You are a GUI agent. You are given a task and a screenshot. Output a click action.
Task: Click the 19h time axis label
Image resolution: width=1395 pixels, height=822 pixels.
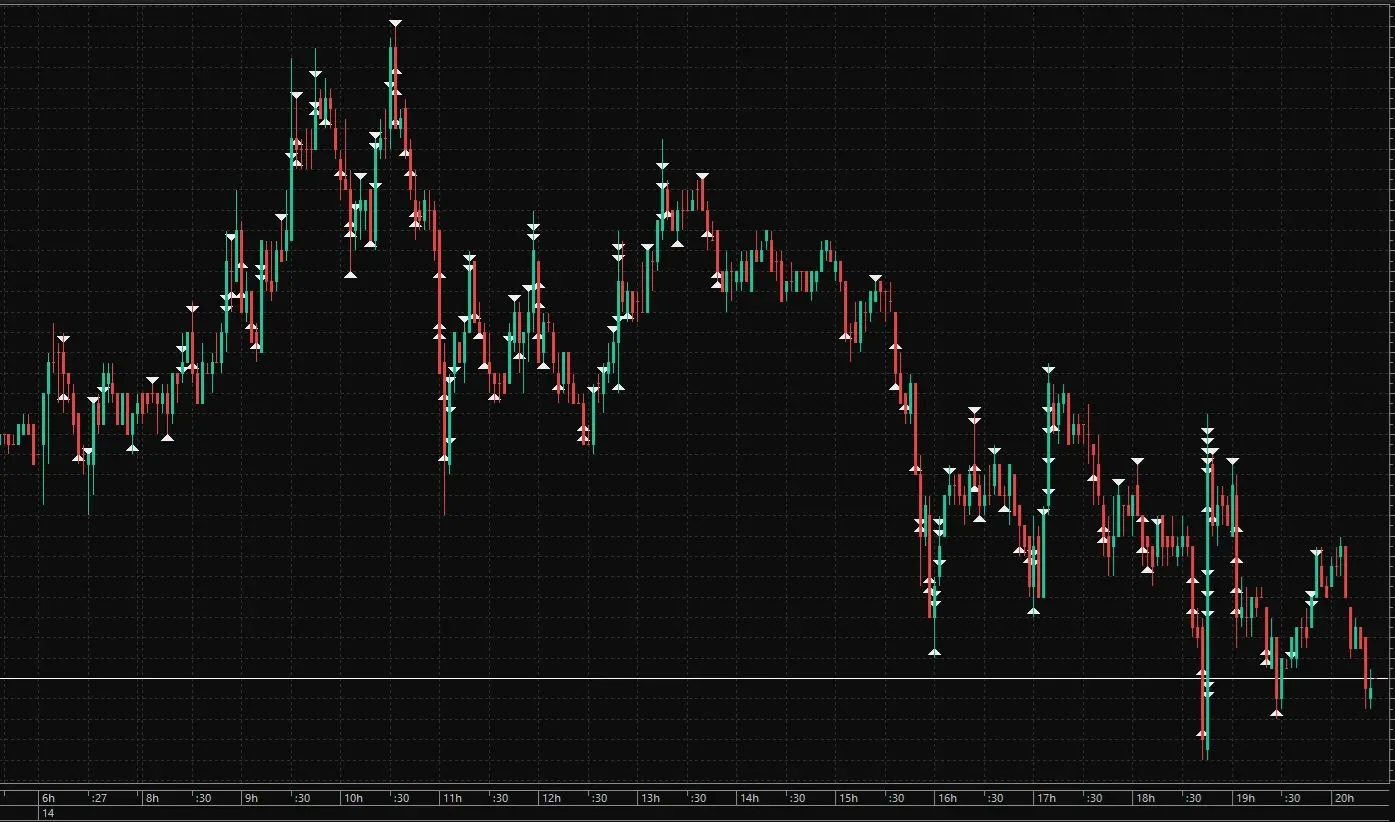pos(1244,798)
